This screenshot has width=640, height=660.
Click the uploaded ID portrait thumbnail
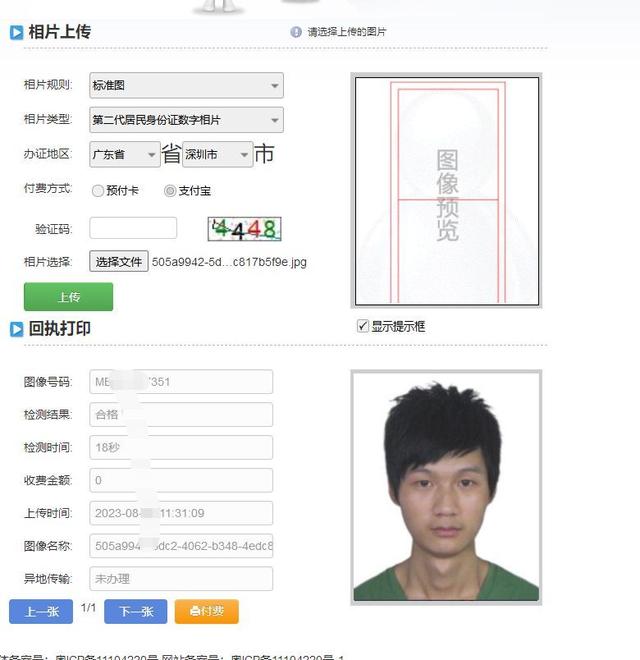[446, 487]
